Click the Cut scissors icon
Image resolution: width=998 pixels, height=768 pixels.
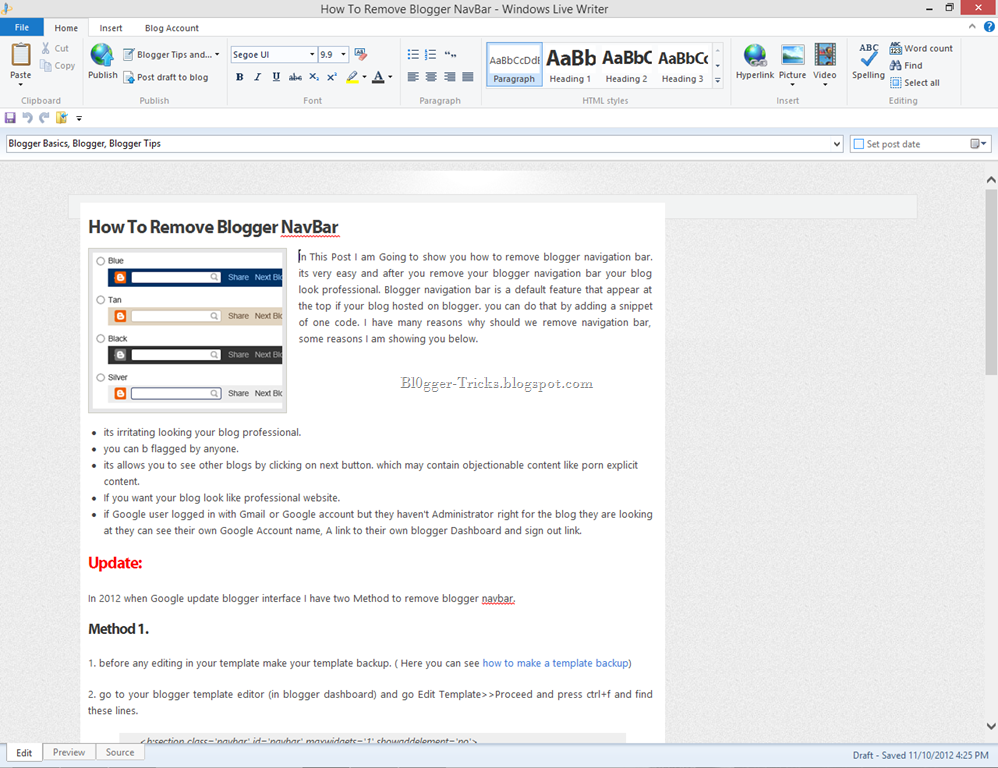(46, 48)
